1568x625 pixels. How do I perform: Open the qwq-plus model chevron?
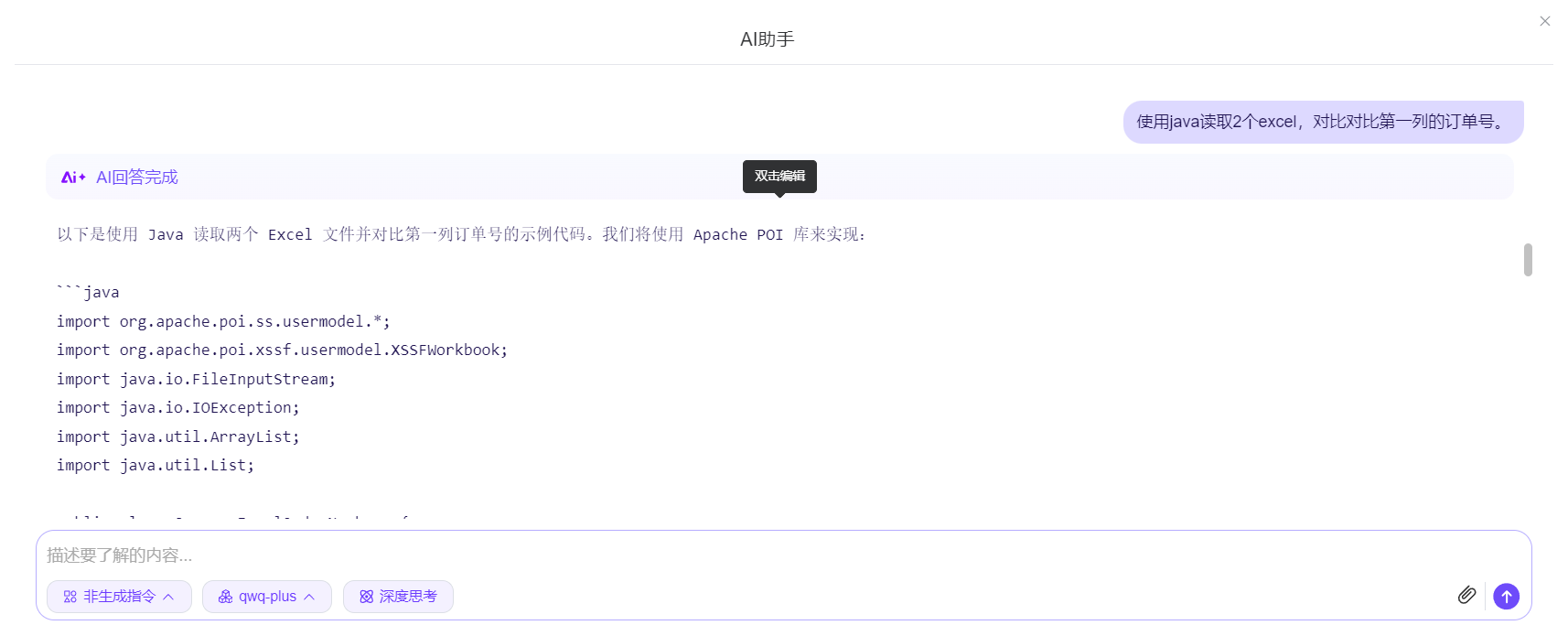click(x=310, y=597)
